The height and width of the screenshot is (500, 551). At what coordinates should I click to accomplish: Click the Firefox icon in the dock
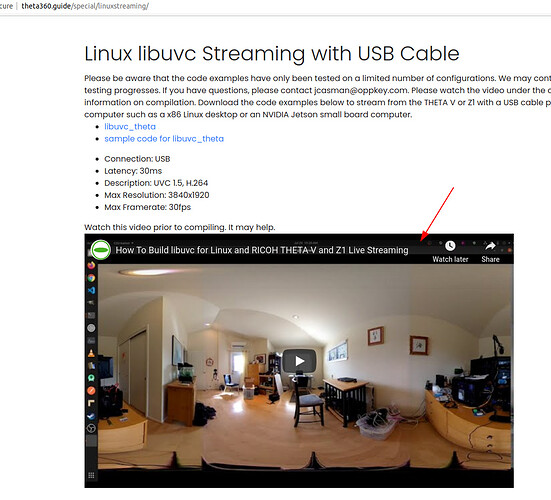click(x=91, y=265)
